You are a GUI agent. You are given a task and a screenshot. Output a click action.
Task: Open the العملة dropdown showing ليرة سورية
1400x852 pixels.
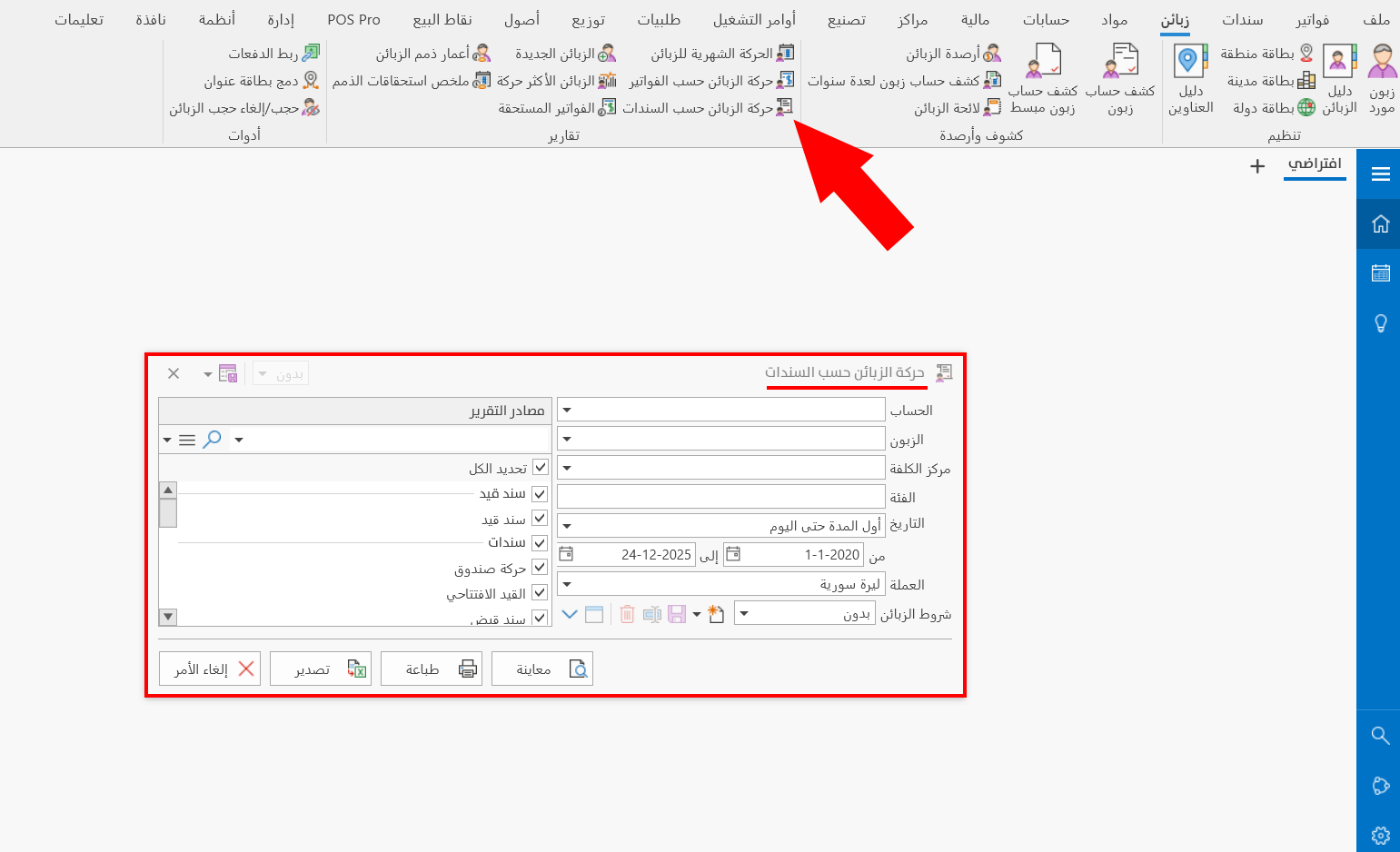pyautogui.click(x=567, y=583)
